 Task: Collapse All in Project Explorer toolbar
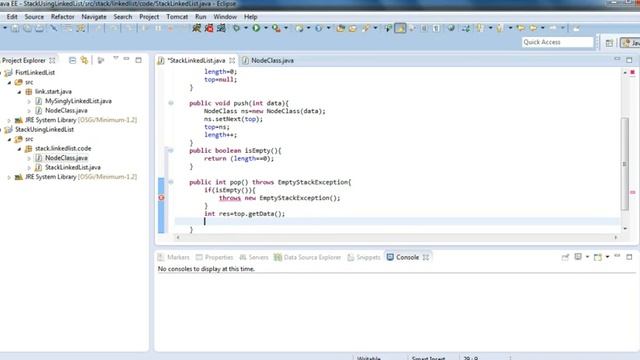[x=72, y=60]
